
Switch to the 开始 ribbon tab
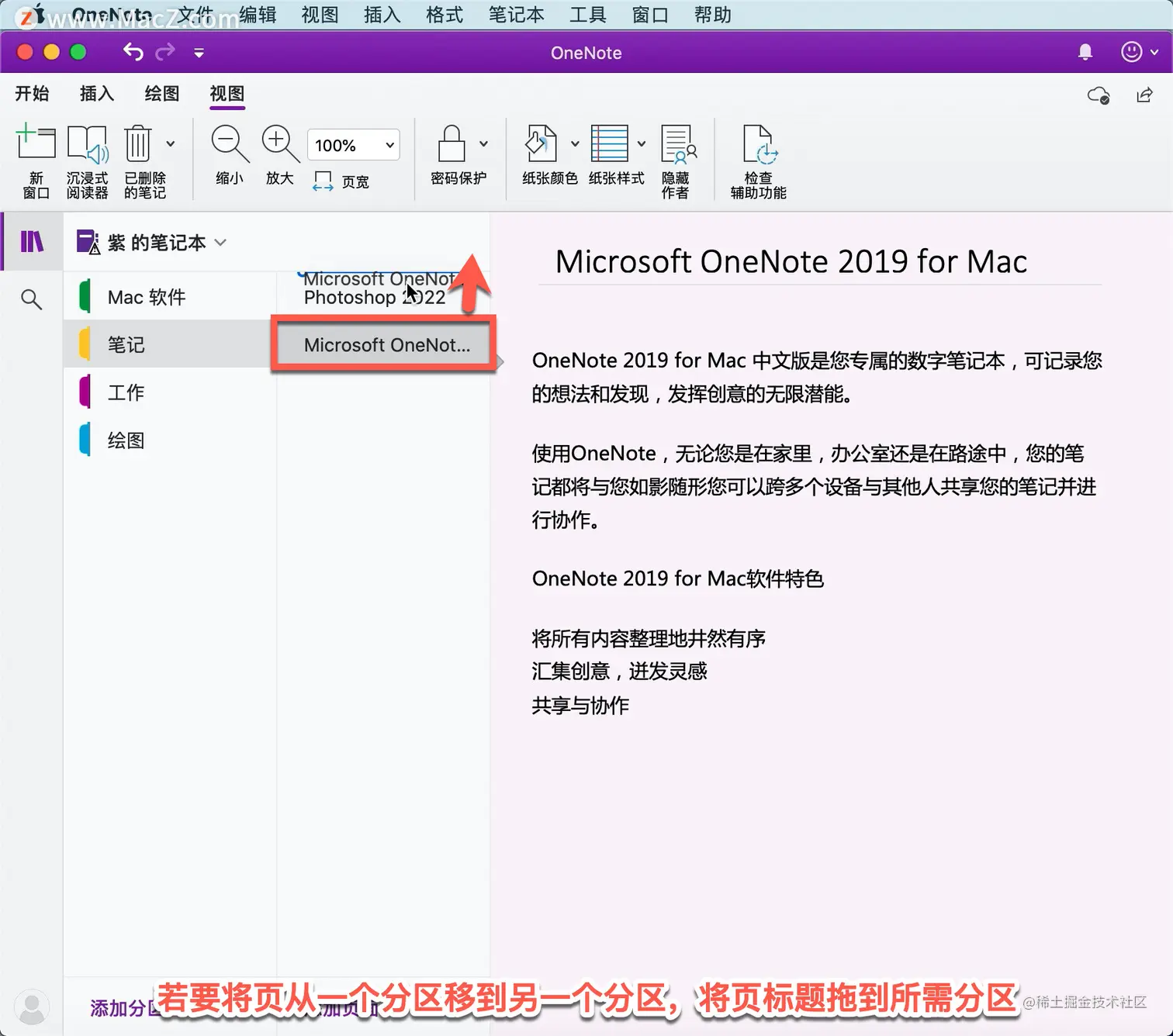coord(32,94)
